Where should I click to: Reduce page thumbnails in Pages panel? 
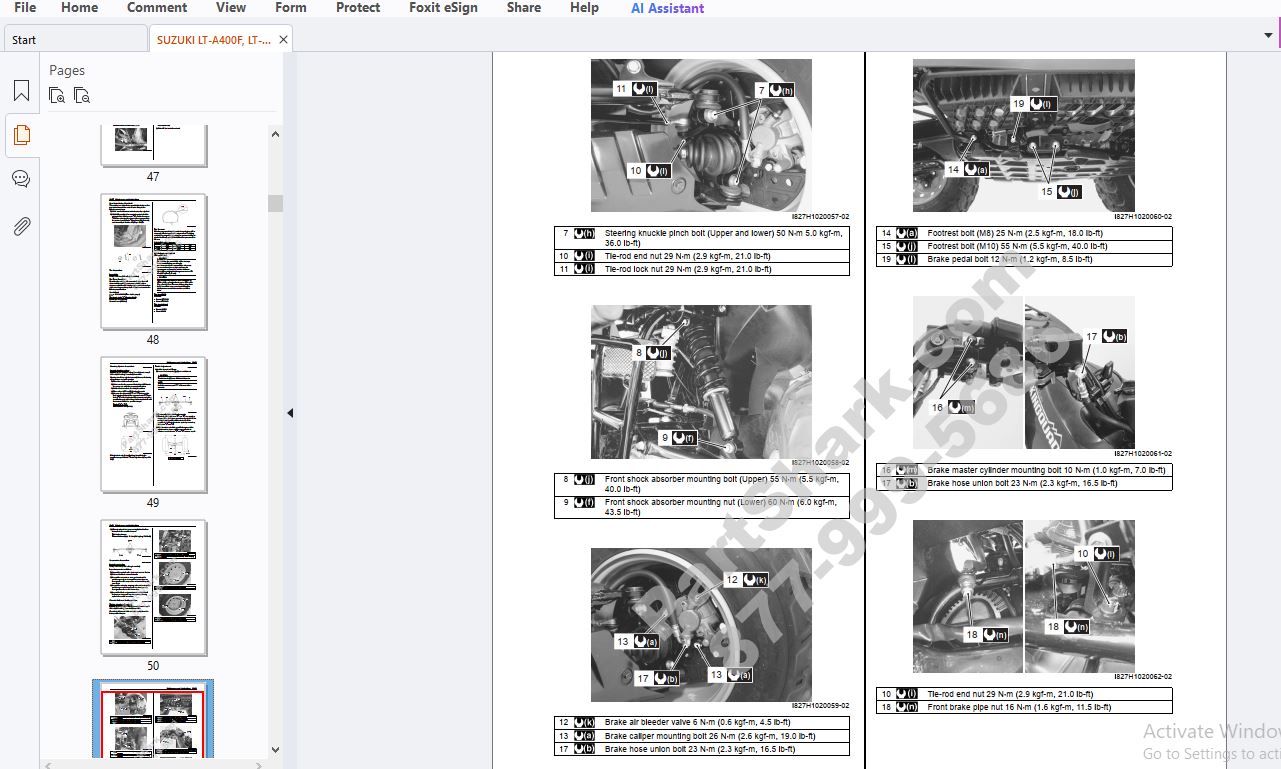(x=82, y=96)
